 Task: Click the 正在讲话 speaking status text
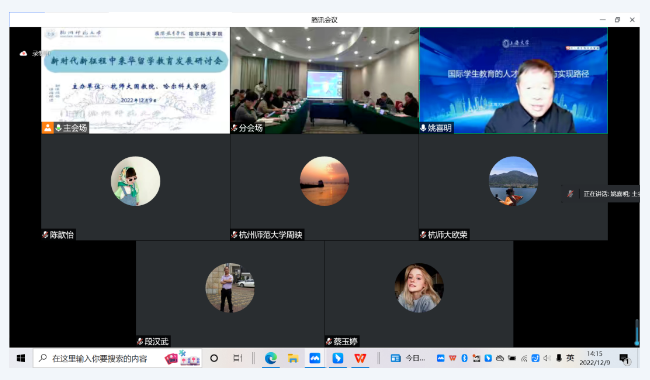point(611,194)
